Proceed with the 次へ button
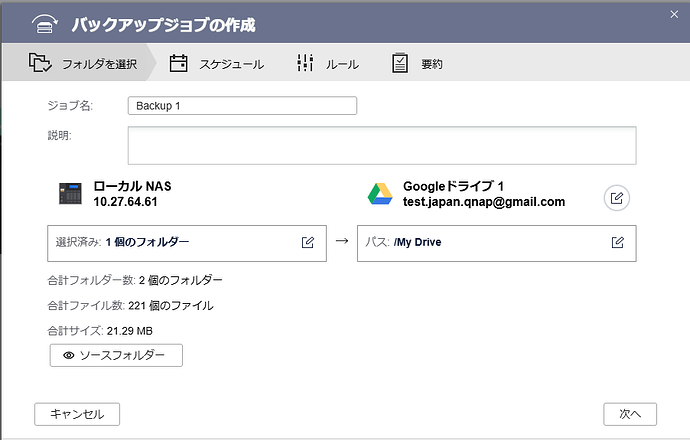Screen dimensions: 690x440 click(629, 413)
